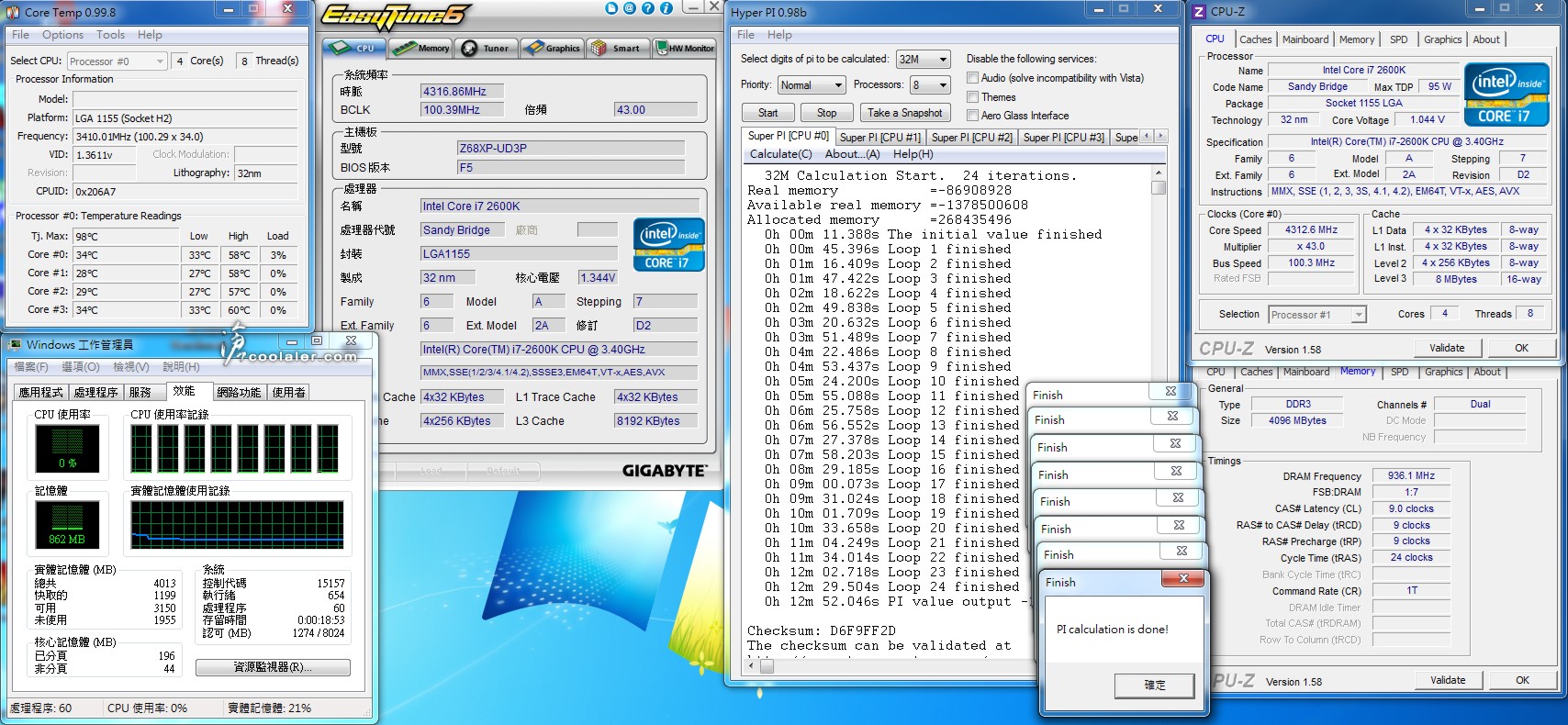
Task: Open the question mark help icon in EasyTune6
Action: click(648, 8)
